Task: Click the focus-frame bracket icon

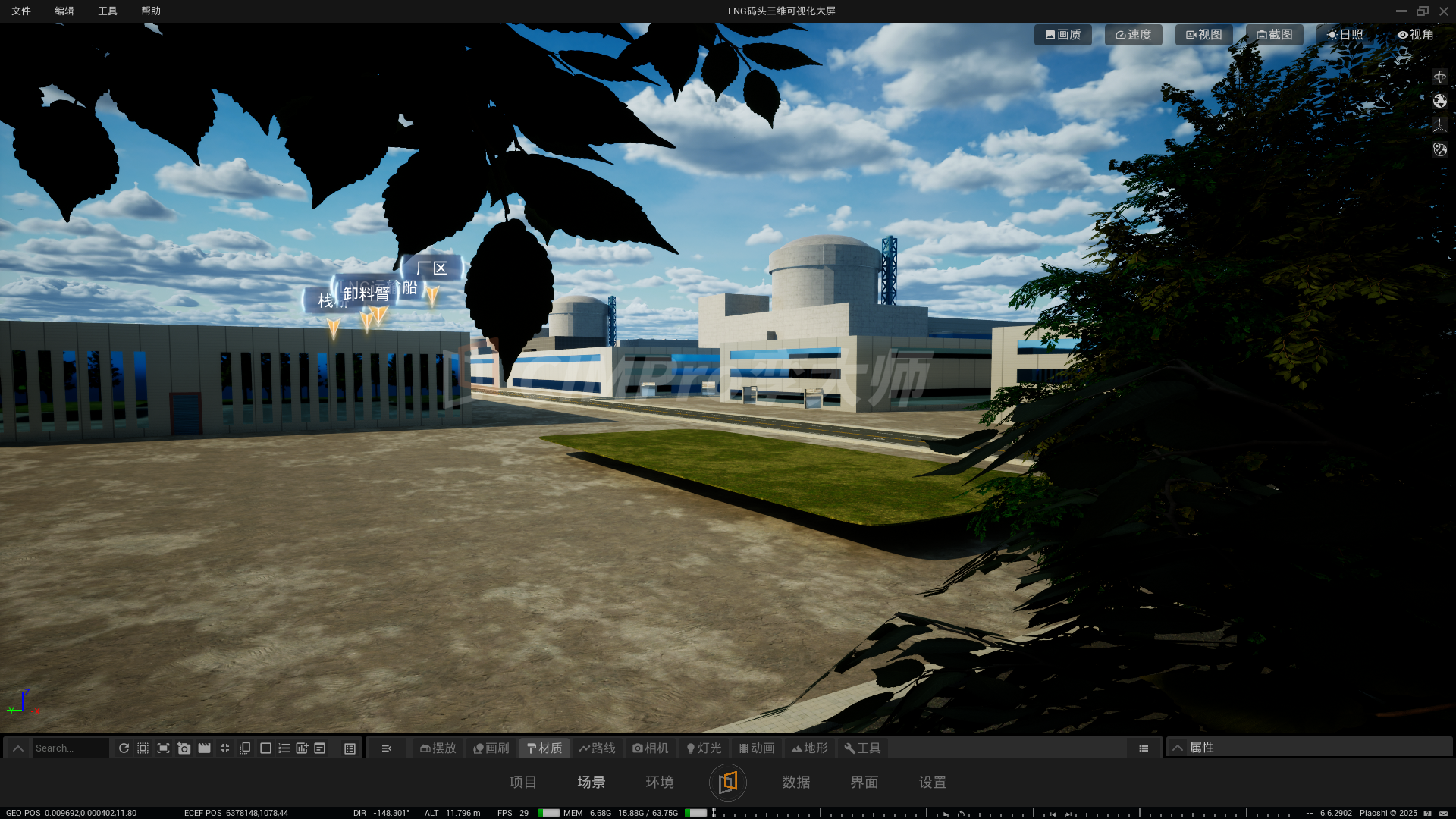Action: click(163, 748)
